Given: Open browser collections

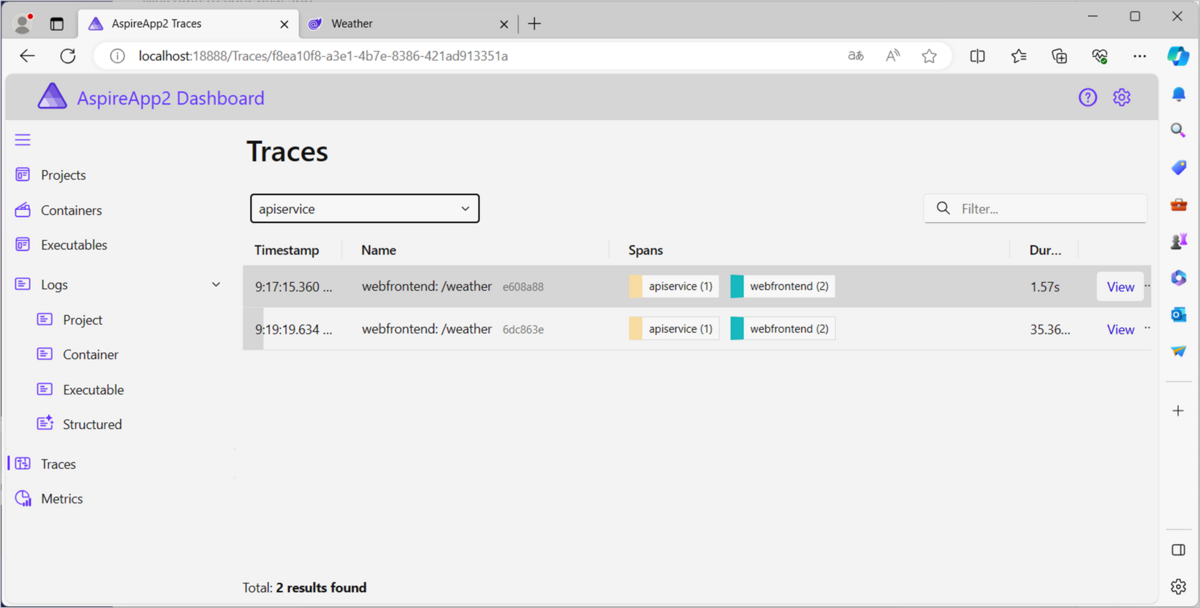Looking at the screenshot, I should coord(1060,56).
